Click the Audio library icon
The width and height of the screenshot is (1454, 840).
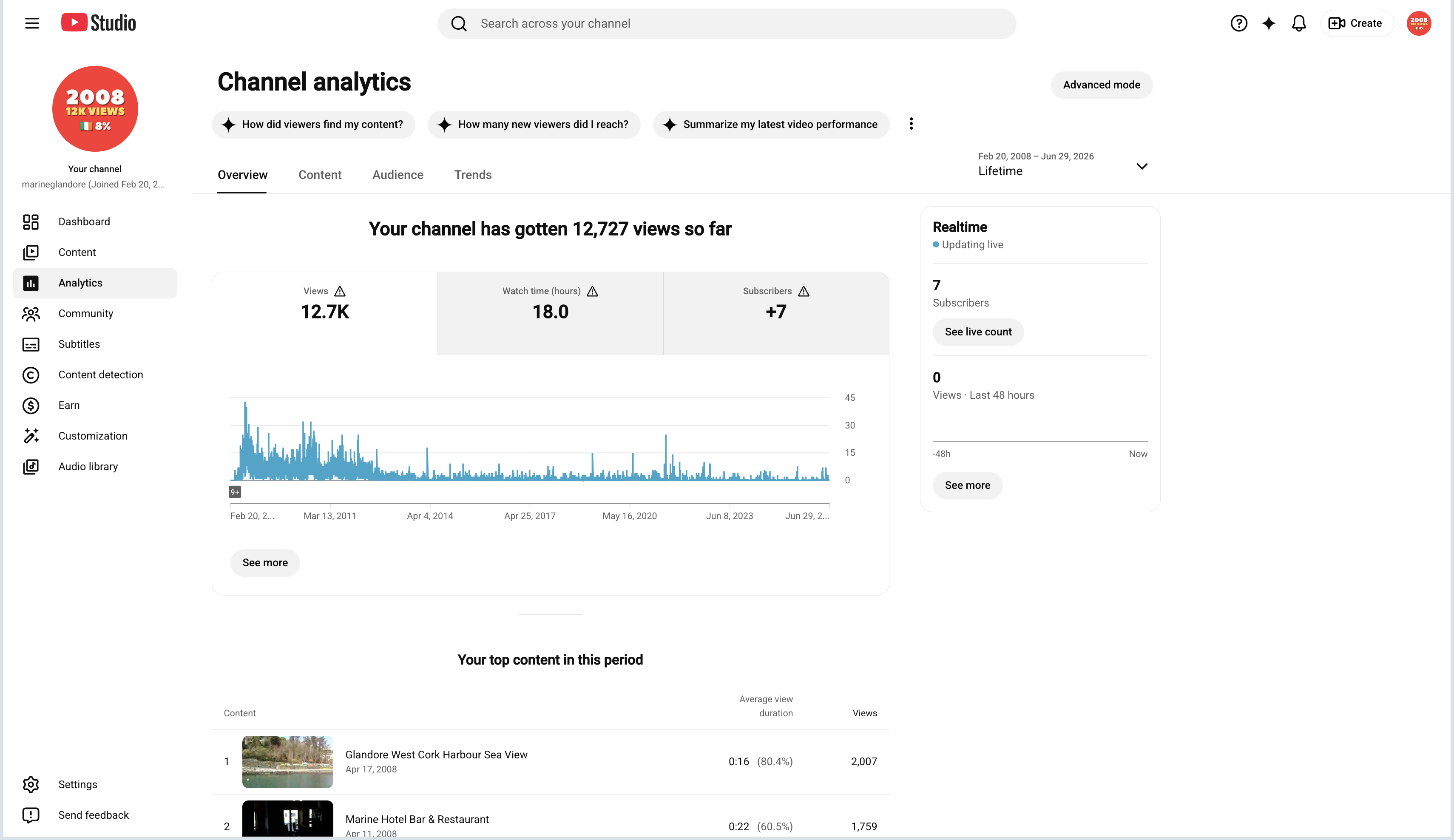[31, 466]
